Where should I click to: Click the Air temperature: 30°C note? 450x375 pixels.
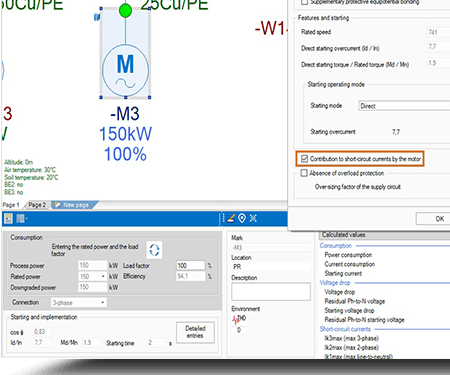coord(30,170)
